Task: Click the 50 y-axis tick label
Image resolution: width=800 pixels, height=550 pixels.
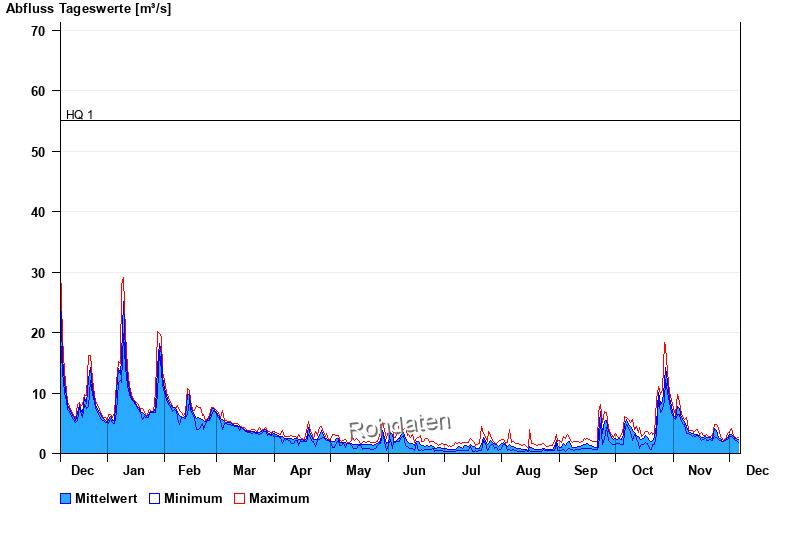Action: click(38, 152)
